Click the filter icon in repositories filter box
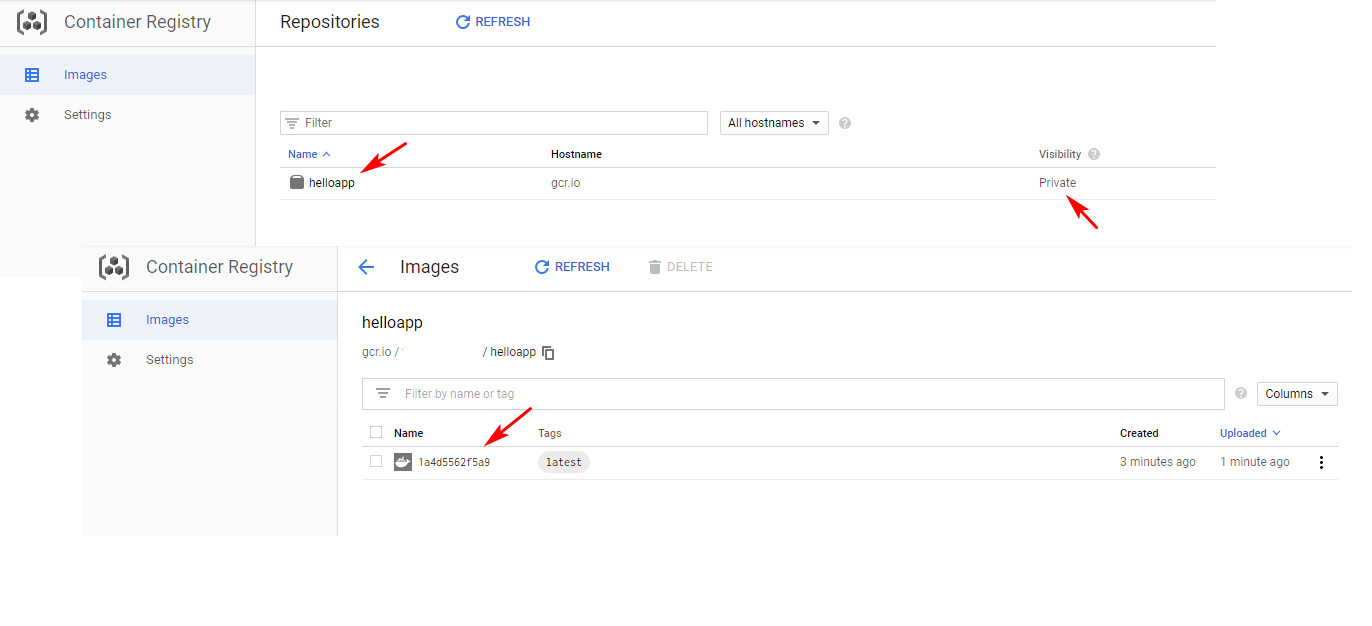Viewport: 1372px width, 626px height. click(x=292, y=123)
